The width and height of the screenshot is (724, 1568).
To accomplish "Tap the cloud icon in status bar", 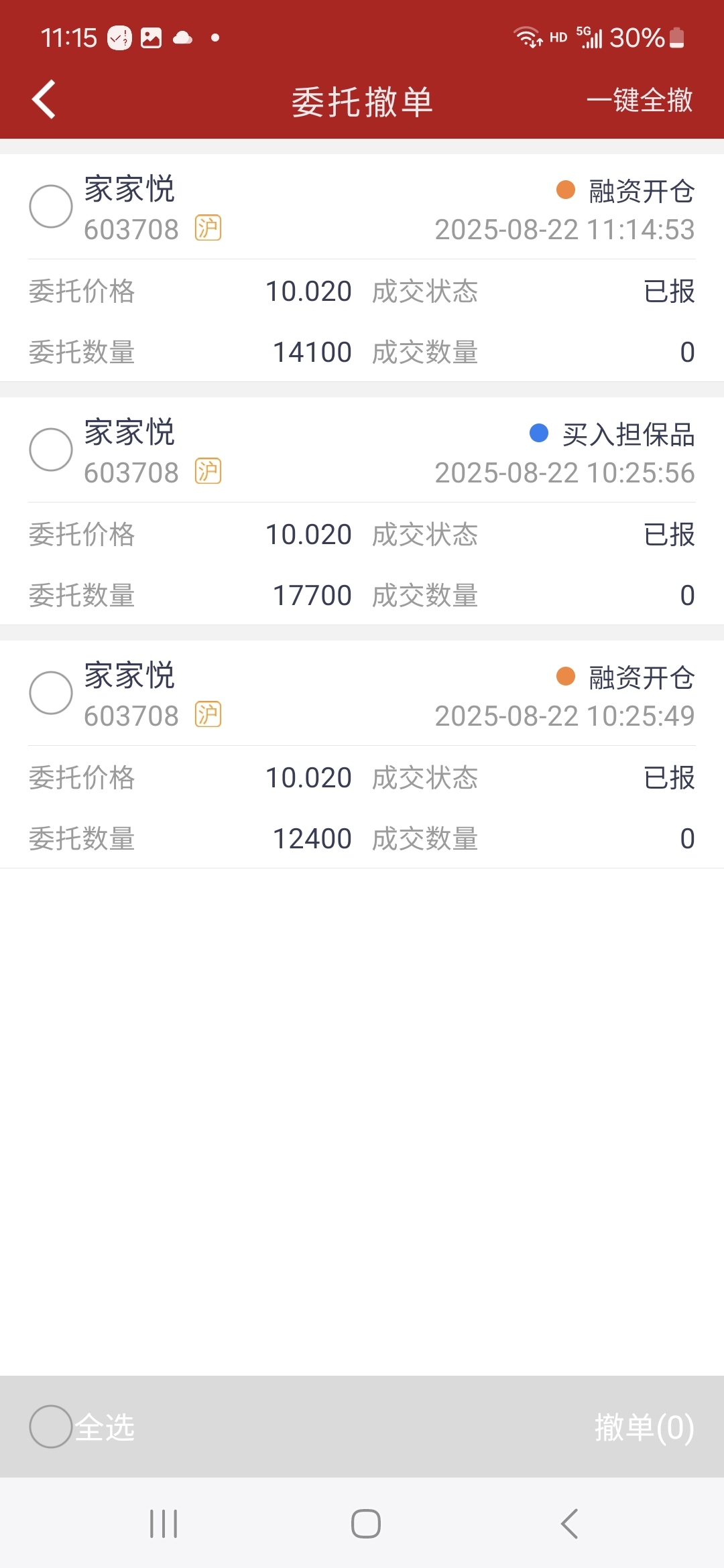I will pyautogui.click(x=182, y=38).
